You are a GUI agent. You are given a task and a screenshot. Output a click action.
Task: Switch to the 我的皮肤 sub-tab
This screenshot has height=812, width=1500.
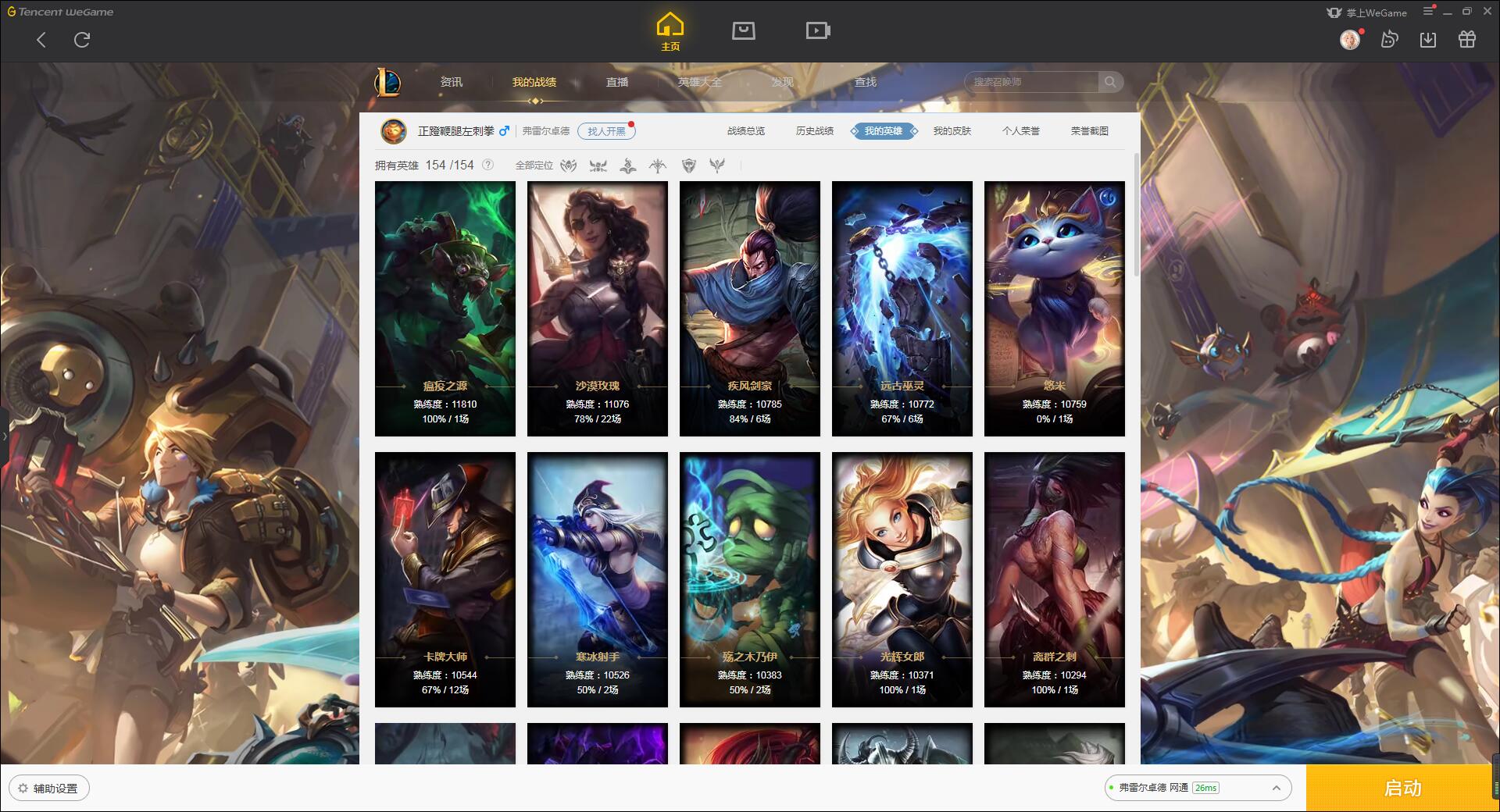point(952,131)
